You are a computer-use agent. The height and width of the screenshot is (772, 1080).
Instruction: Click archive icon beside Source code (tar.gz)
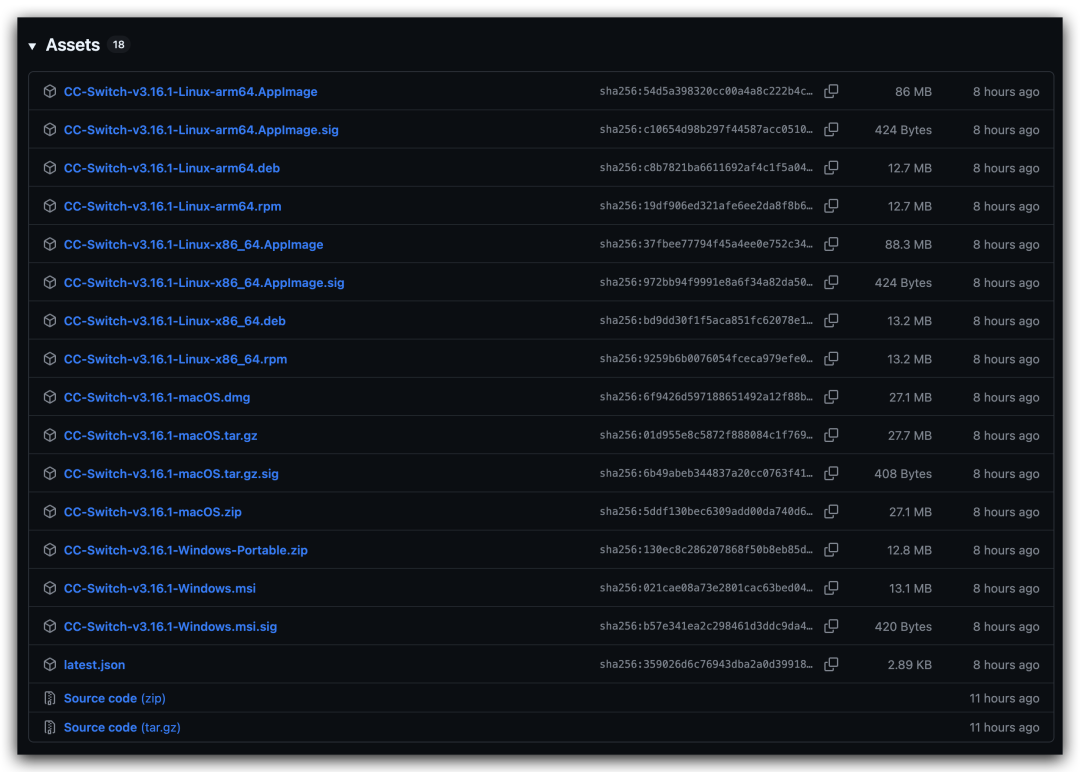[x=50, y=727]
